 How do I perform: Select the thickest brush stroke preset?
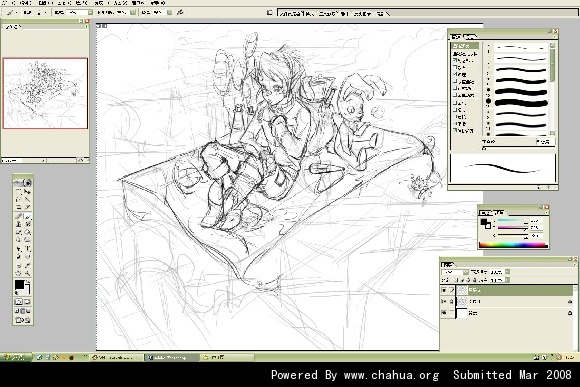pyautogui.click(x=520, y=102)
